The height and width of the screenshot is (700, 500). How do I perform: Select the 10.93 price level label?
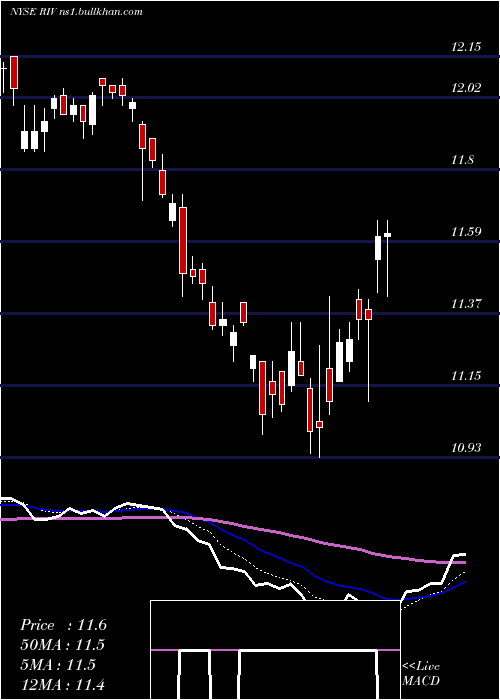pos(466,447)
